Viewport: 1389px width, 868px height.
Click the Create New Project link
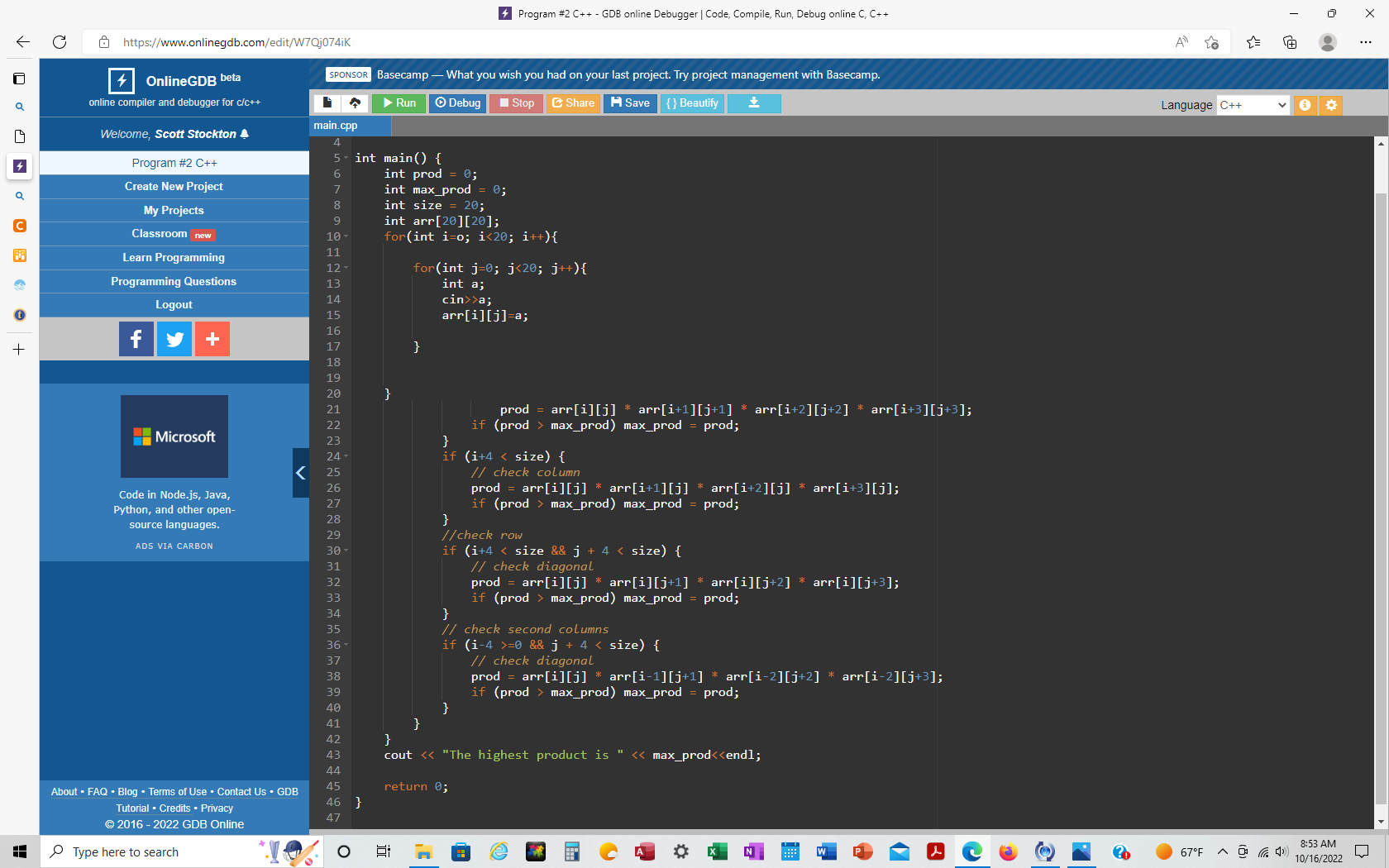(174, 186)
